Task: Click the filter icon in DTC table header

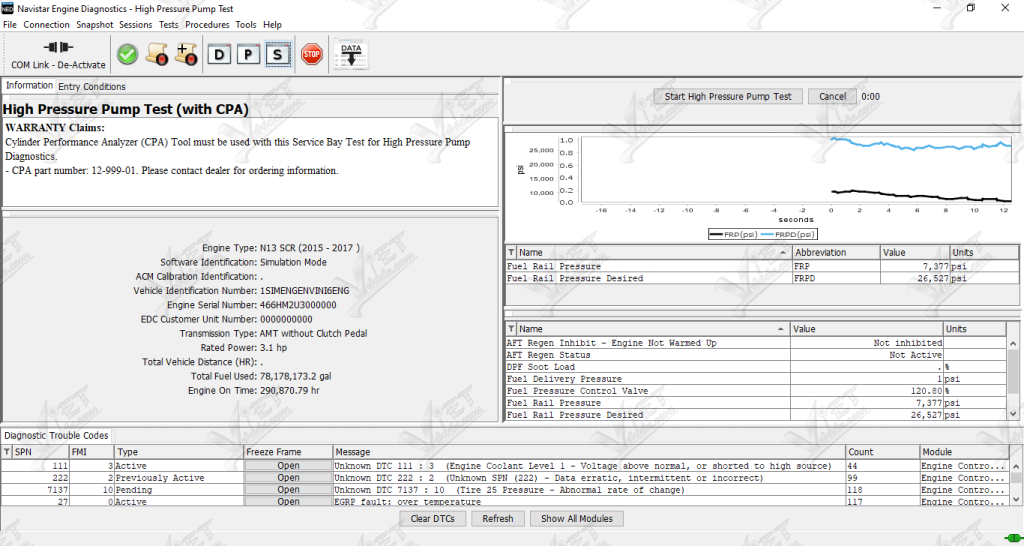Action: pos(7,452)
